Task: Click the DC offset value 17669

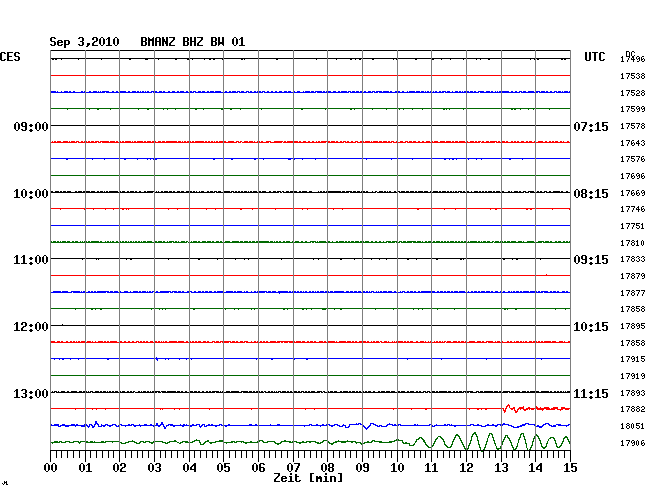Action: point(633,193)
